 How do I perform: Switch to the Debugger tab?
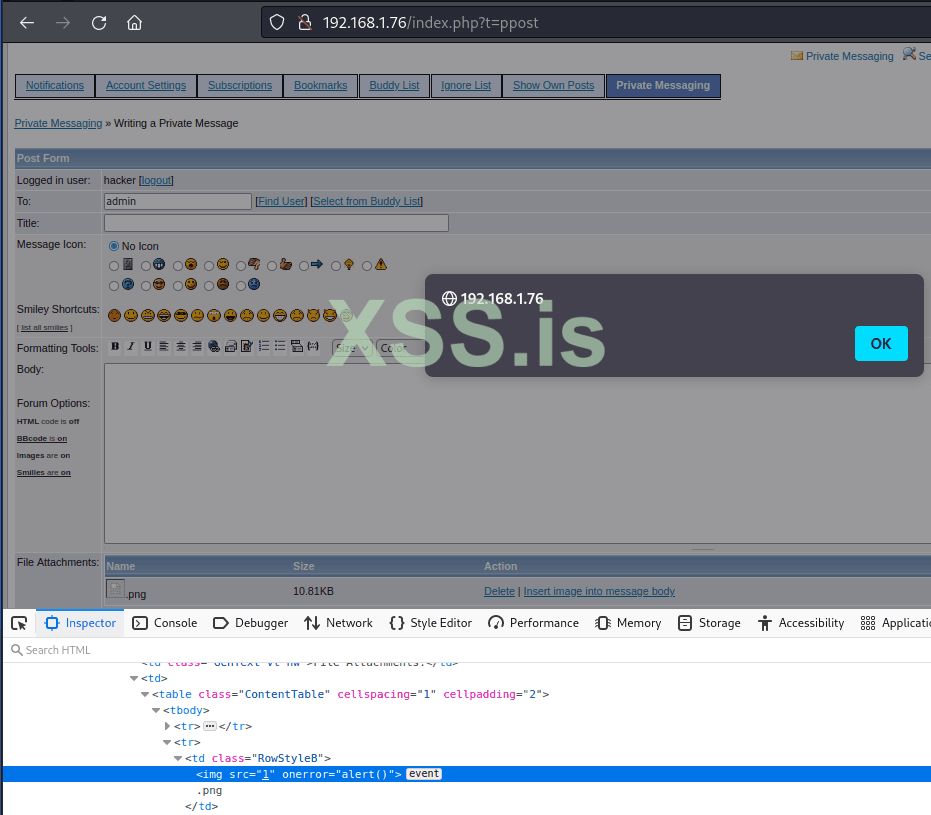click(251, 623)
